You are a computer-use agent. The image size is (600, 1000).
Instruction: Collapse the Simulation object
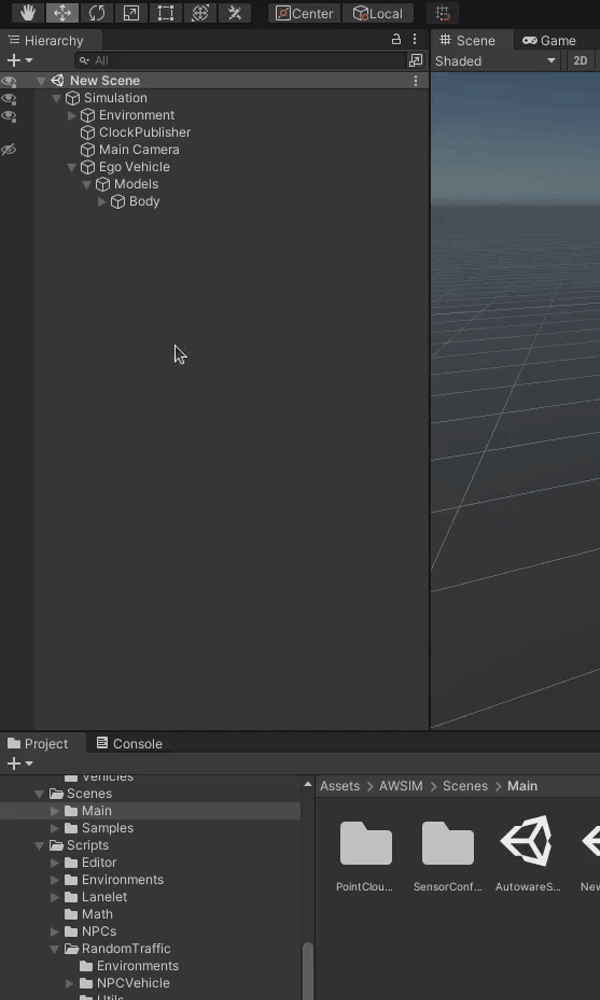(x=56, y=98)
